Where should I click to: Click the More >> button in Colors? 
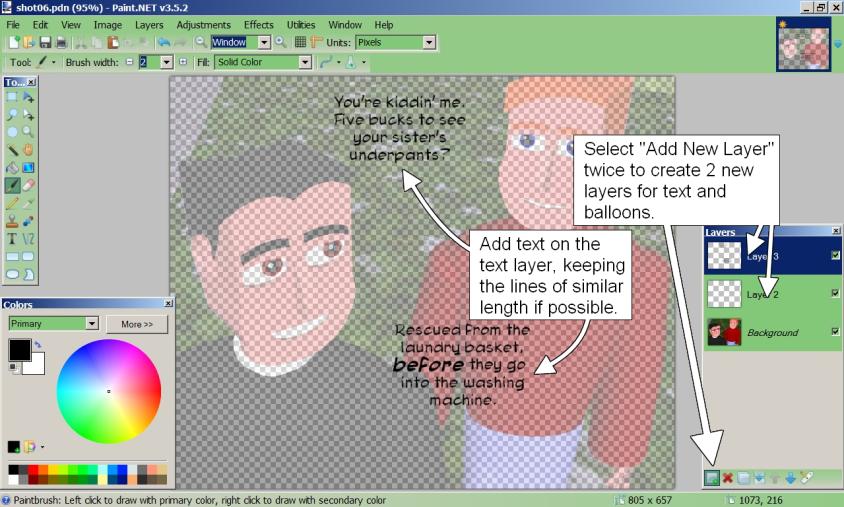(137, 324)
